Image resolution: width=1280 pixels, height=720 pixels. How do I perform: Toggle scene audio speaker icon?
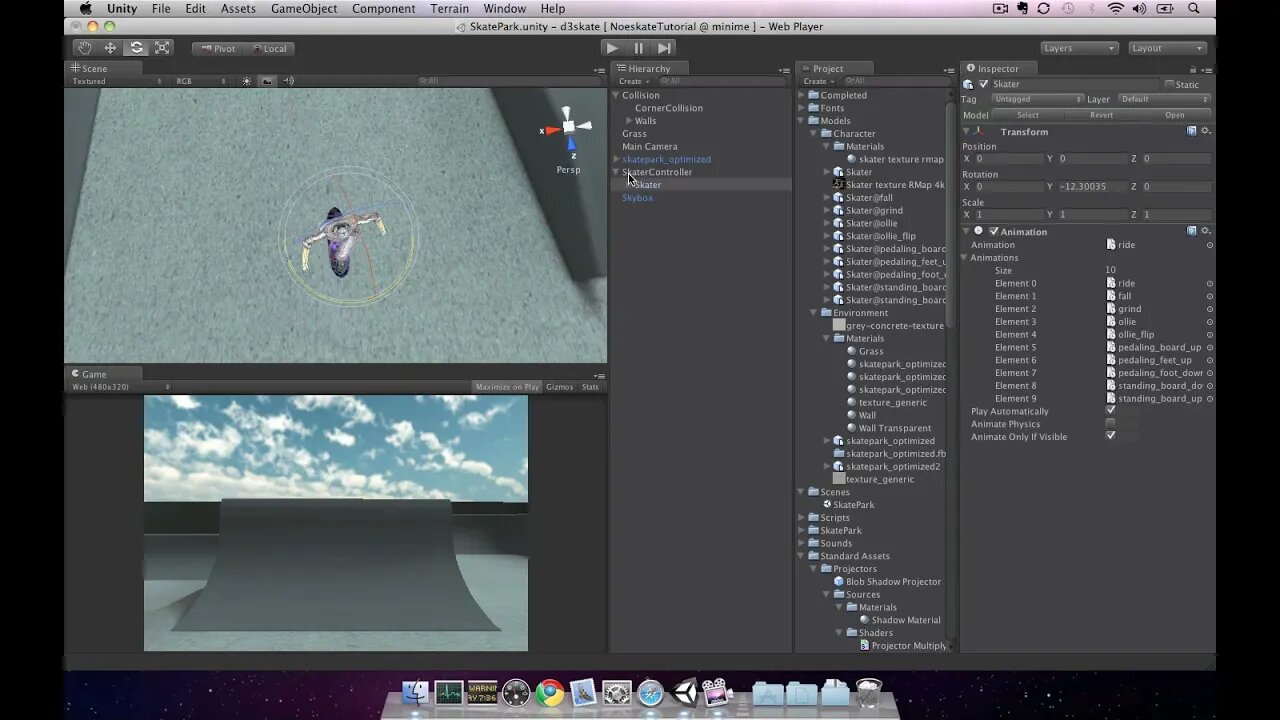coord(288,81)
